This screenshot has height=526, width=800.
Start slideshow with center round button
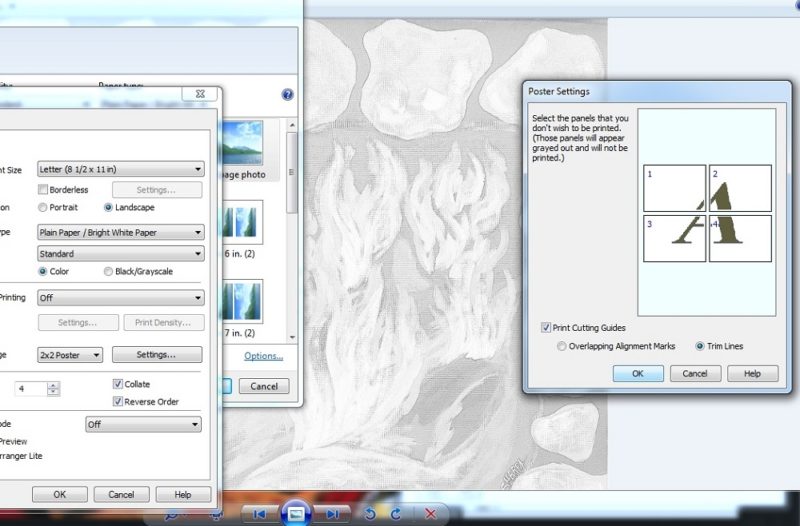(296, 514)
